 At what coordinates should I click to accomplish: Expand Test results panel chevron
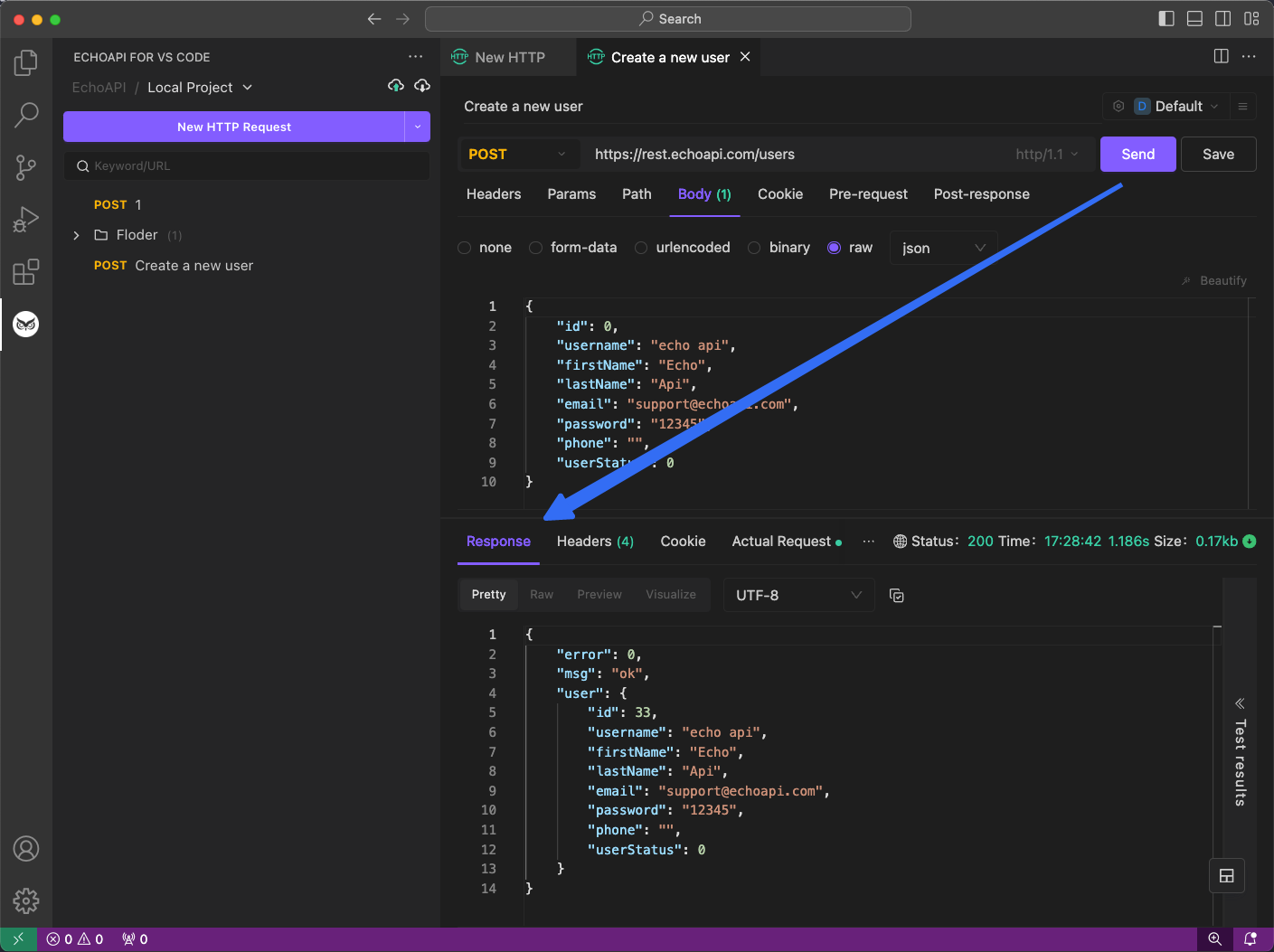pyautogui.click(x=1240, y=702)
